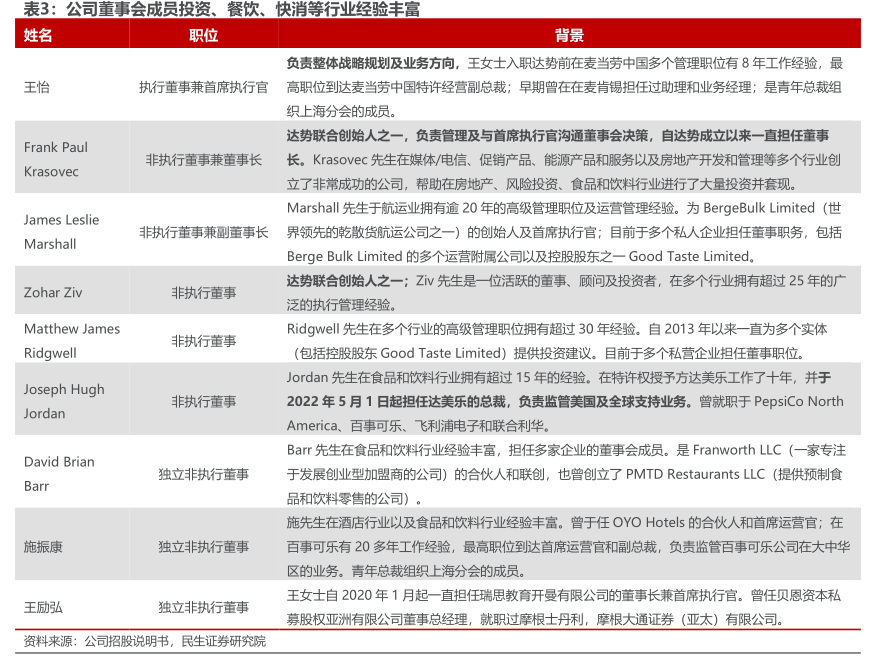880x662 pixels.
Task: Click the name James Leslie Marshall
Action: [x=61, y=232]
